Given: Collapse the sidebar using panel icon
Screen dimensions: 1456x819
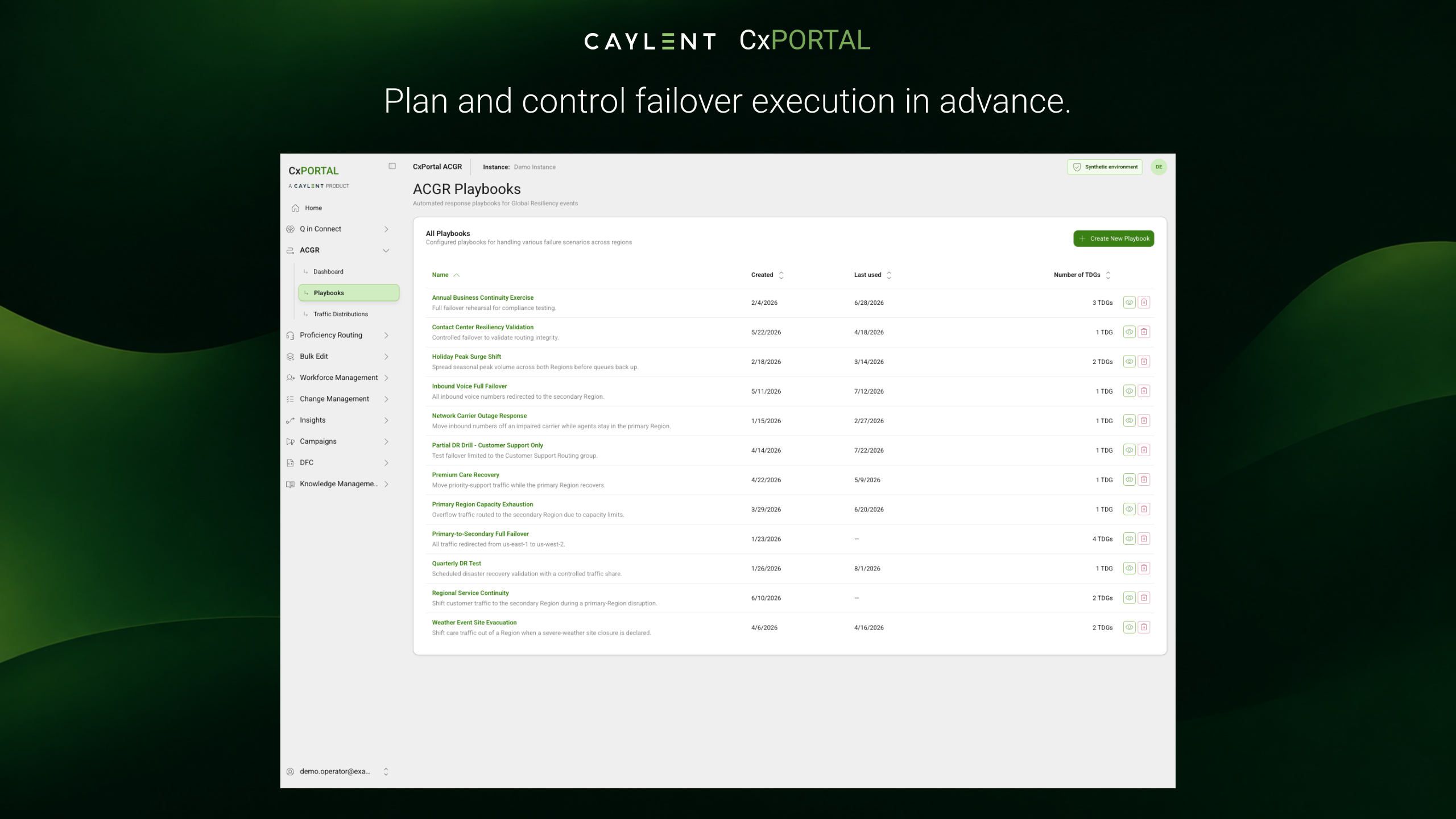Looking at the screenshot, I should [392, 166].
